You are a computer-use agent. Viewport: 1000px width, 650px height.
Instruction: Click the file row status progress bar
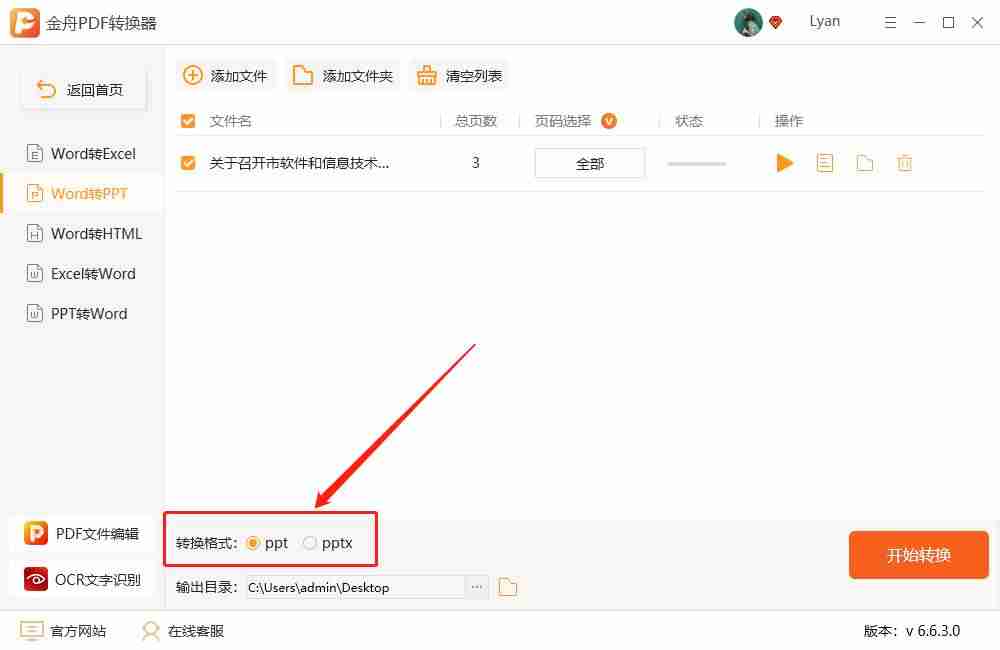coord(696,164)
